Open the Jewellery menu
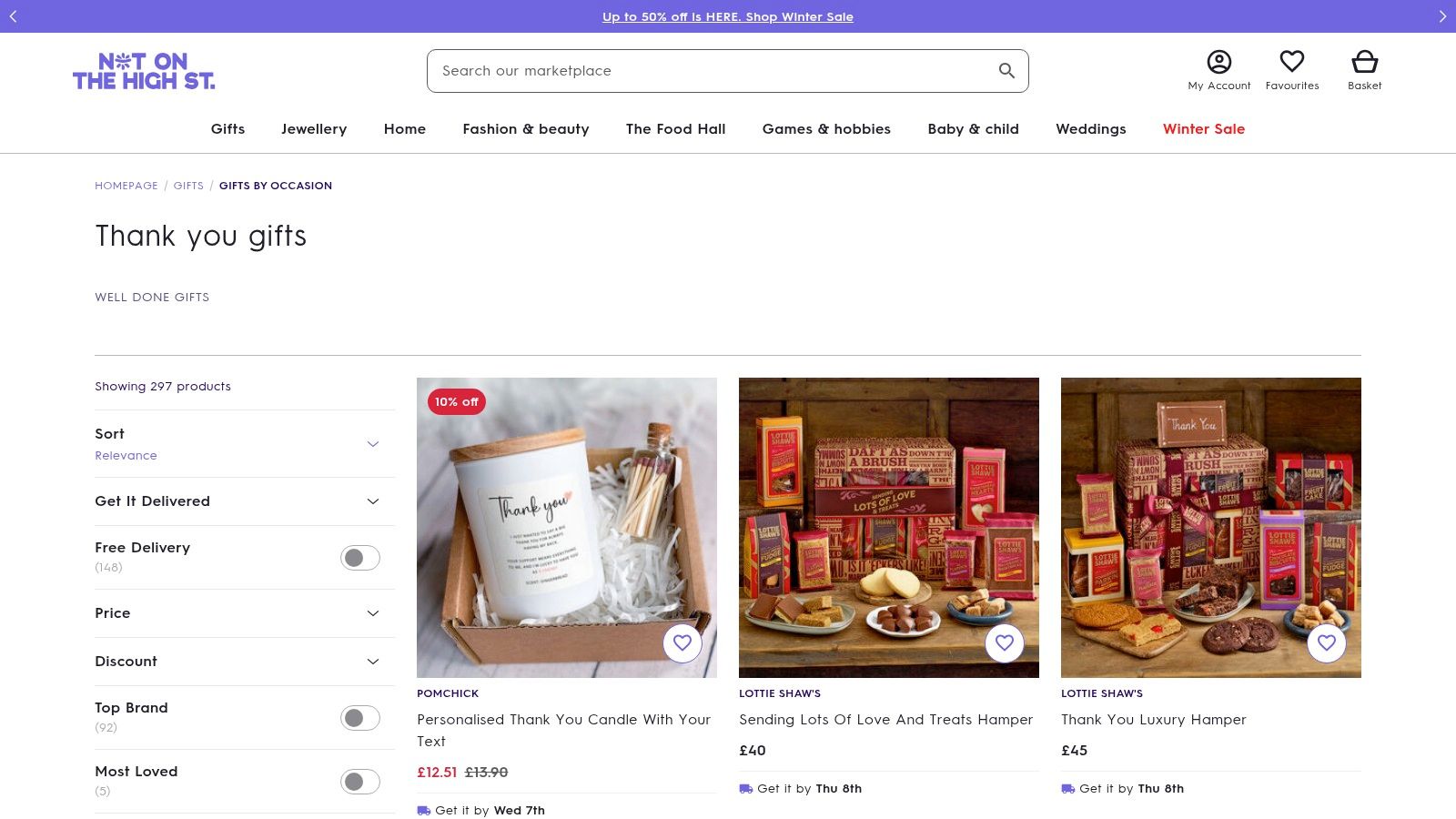Image resolution: width=1456 pixels, height=819 pixels. [314, 129]
